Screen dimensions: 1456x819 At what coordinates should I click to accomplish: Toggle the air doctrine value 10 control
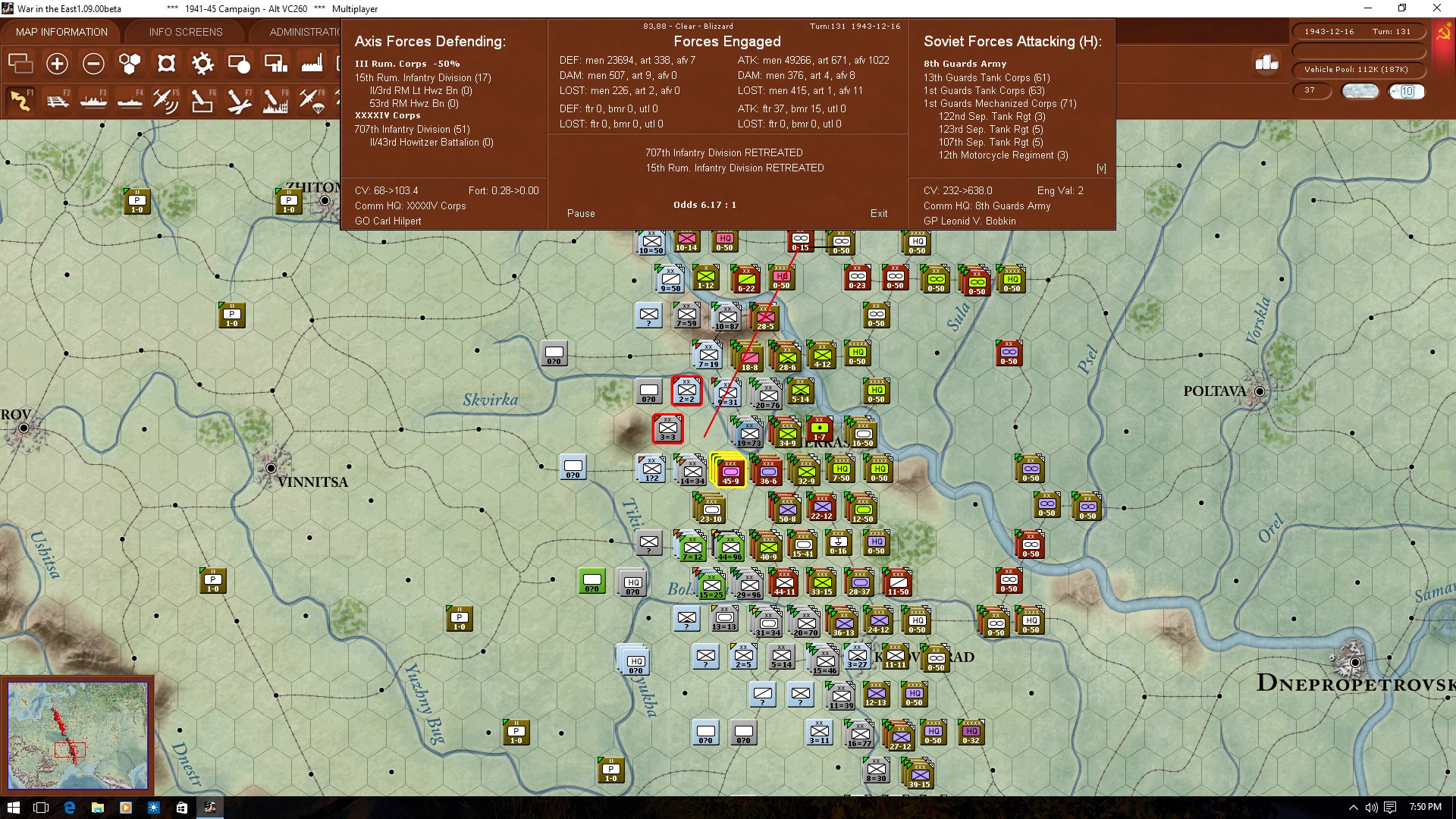[x=1407, y=91]
